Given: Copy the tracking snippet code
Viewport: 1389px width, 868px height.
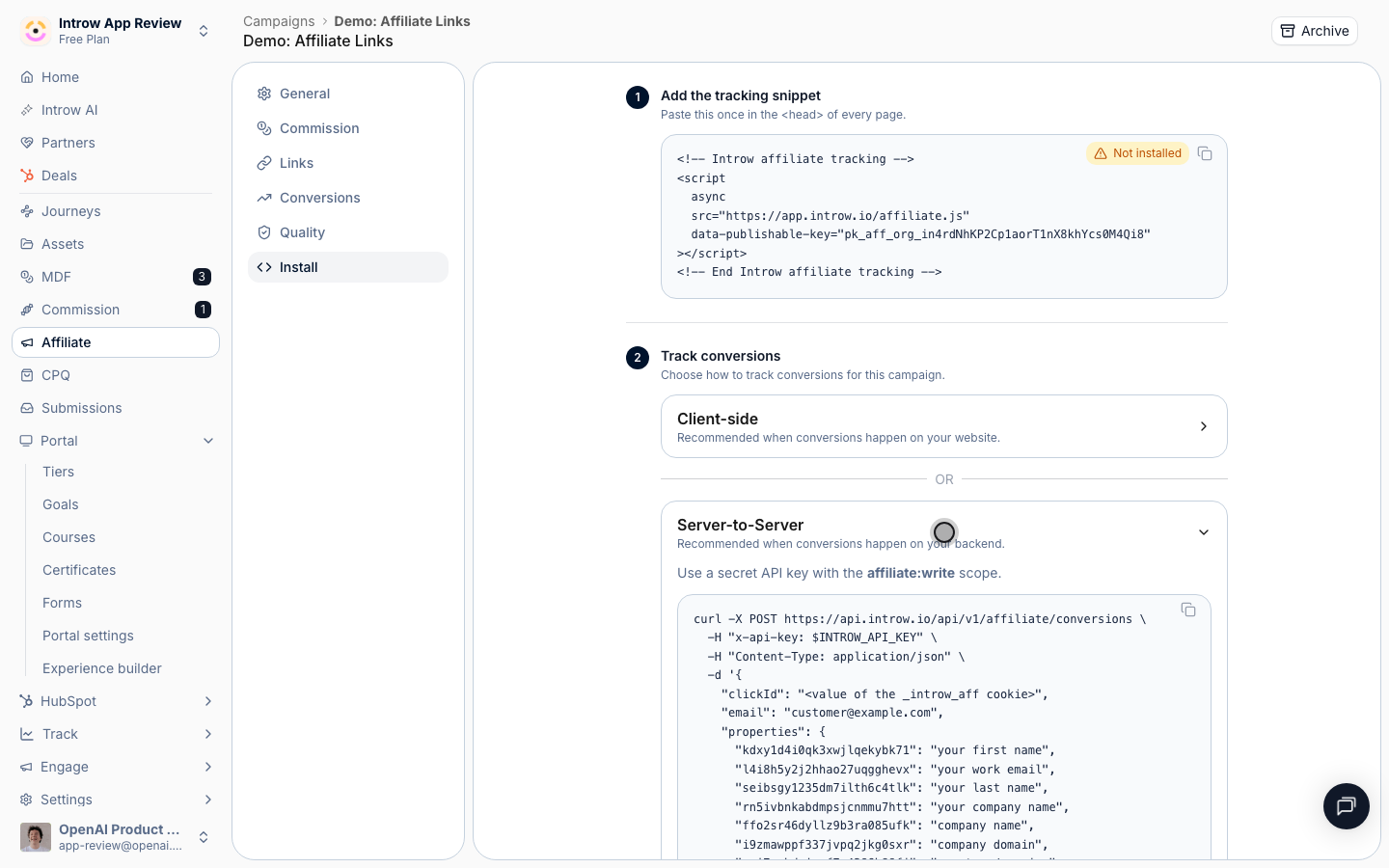Looking at the screenshot, I should pyautogui.click(x=1205, y=153).
